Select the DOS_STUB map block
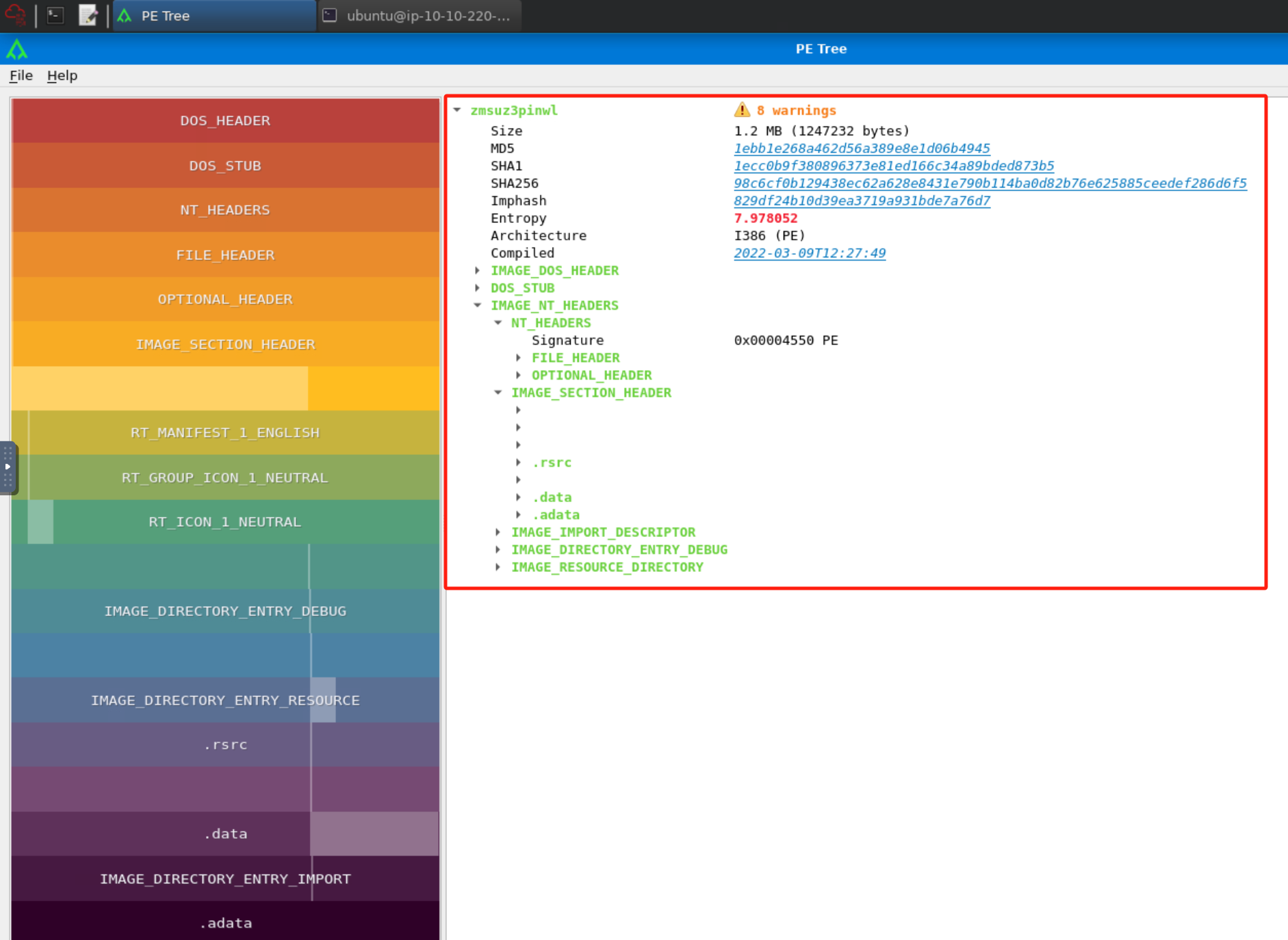 coord(225,166)
